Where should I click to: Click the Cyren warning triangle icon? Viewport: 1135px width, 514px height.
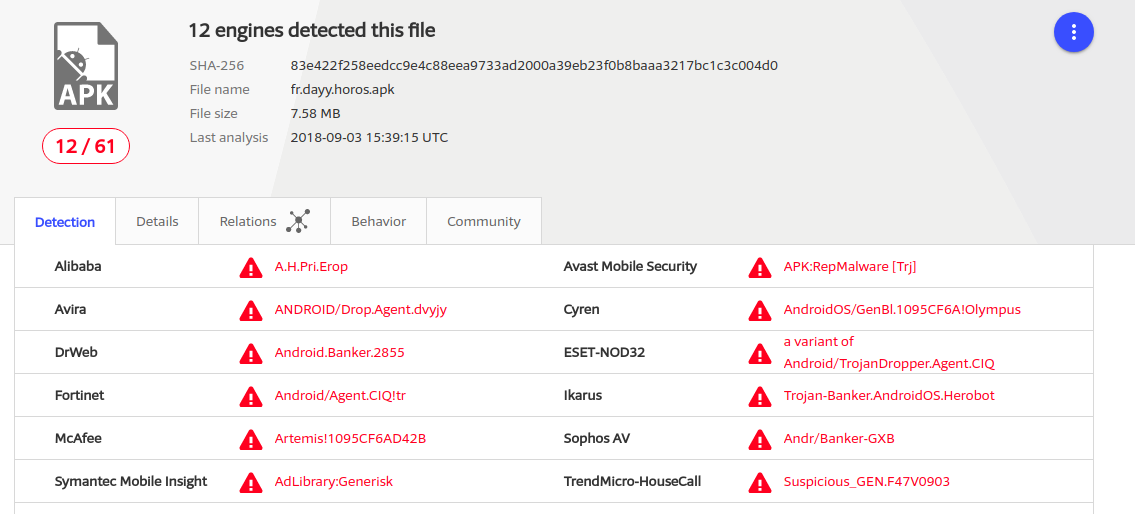click(760, 311)
